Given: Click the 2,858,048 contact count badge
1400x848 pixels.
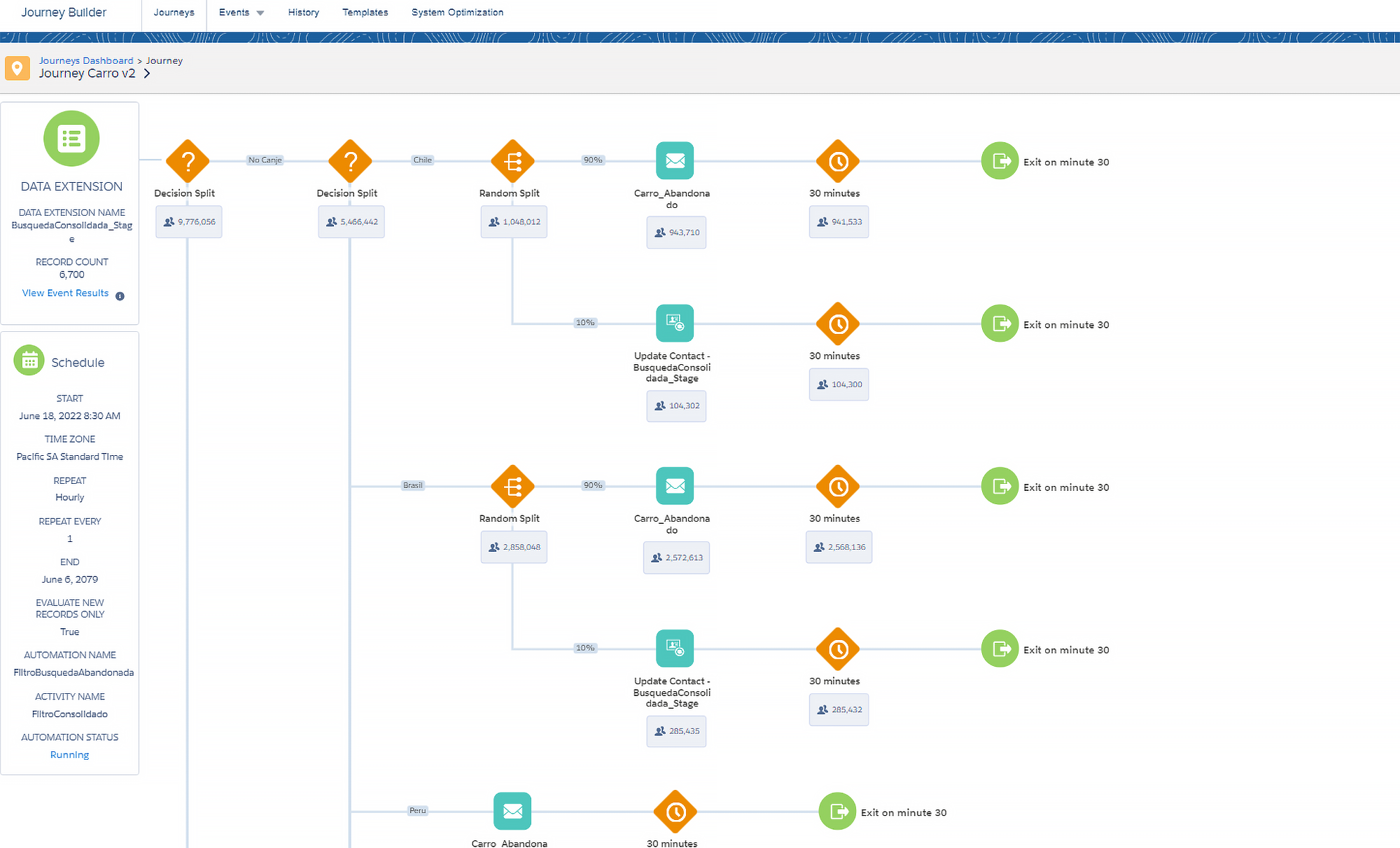Looking at the screenshot, I should 514,547.
